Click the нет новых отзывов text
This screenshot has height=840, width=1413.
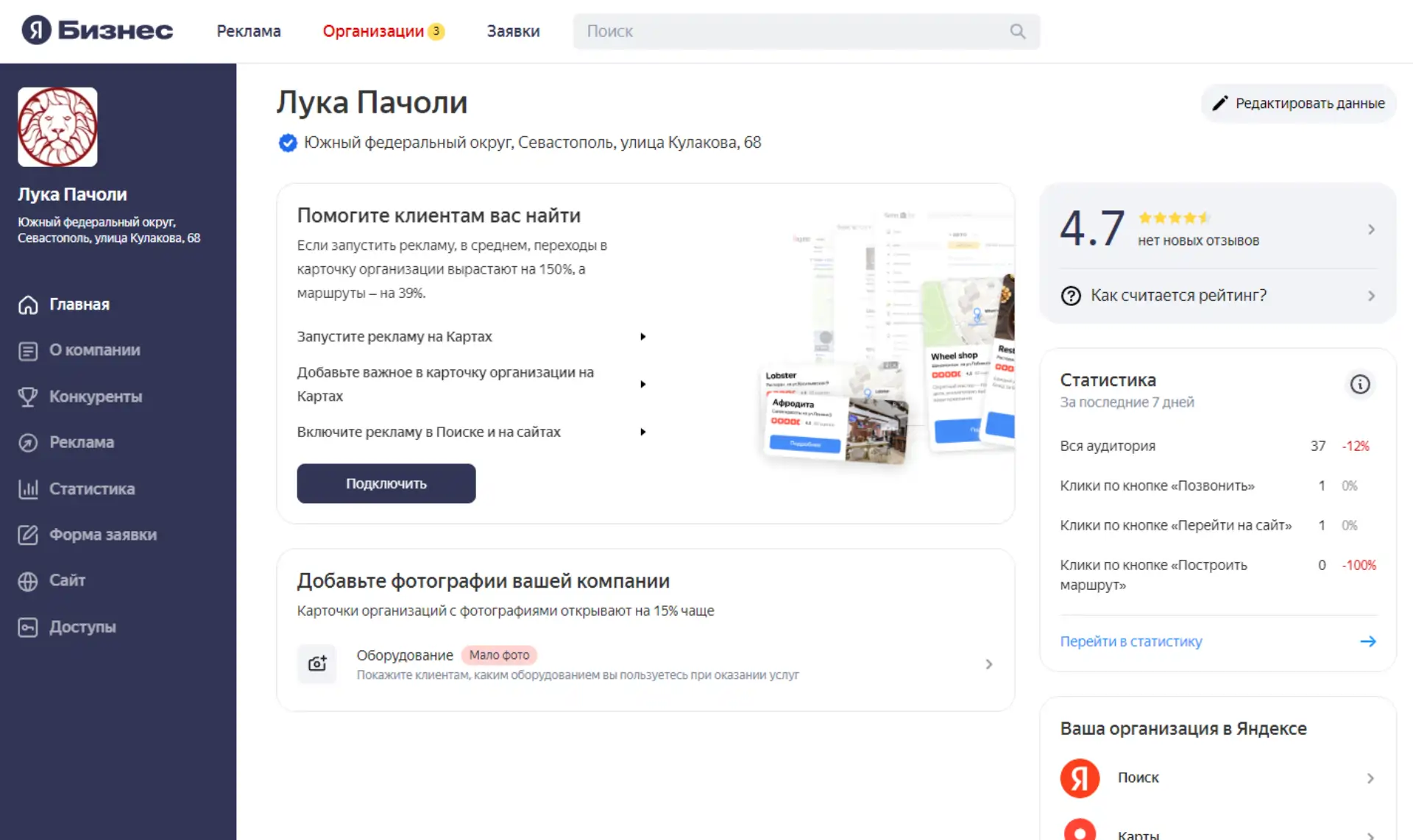tap(1198, 241)
